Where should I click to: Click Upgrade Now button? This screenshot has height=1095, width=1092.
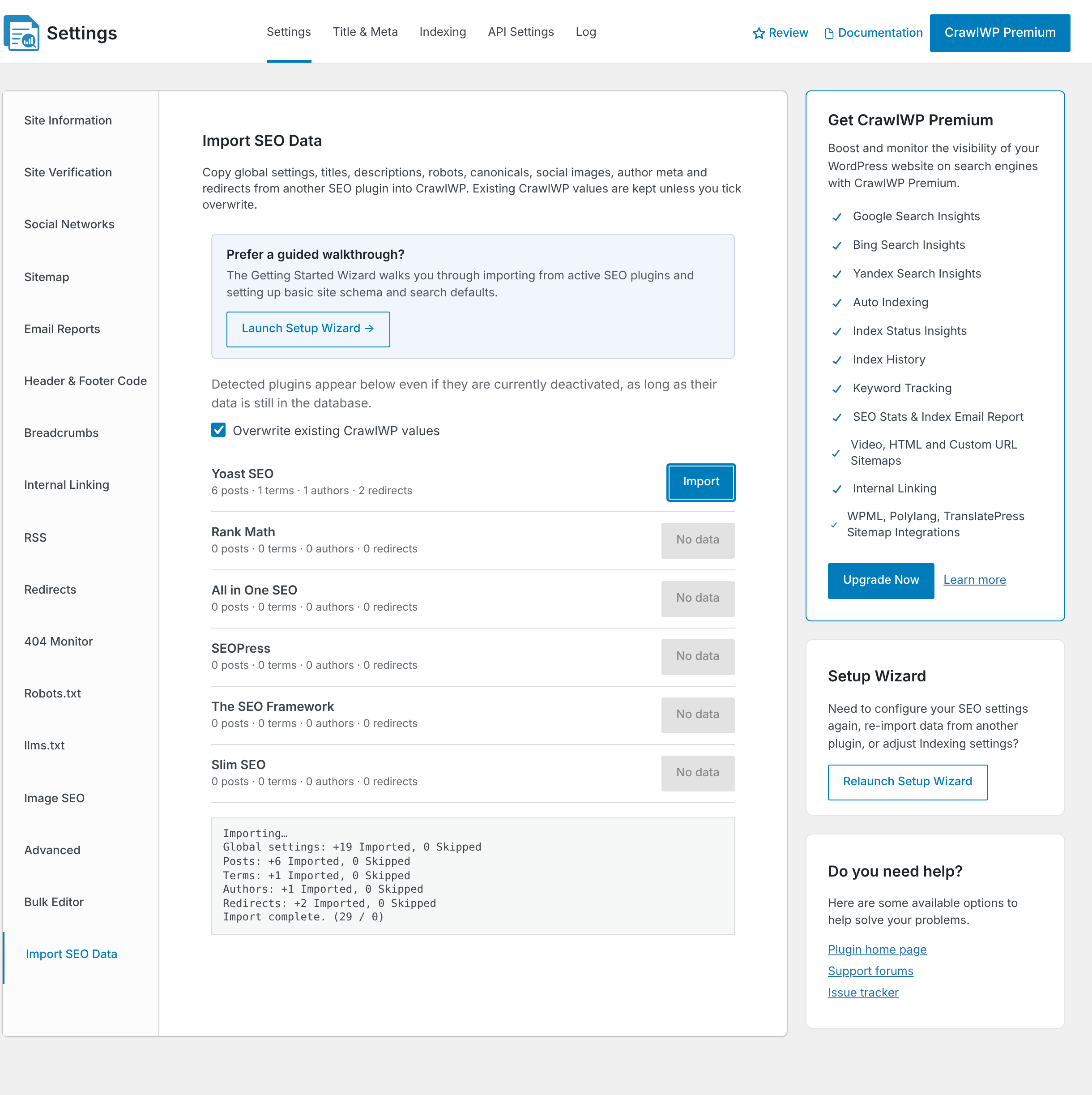881,580
